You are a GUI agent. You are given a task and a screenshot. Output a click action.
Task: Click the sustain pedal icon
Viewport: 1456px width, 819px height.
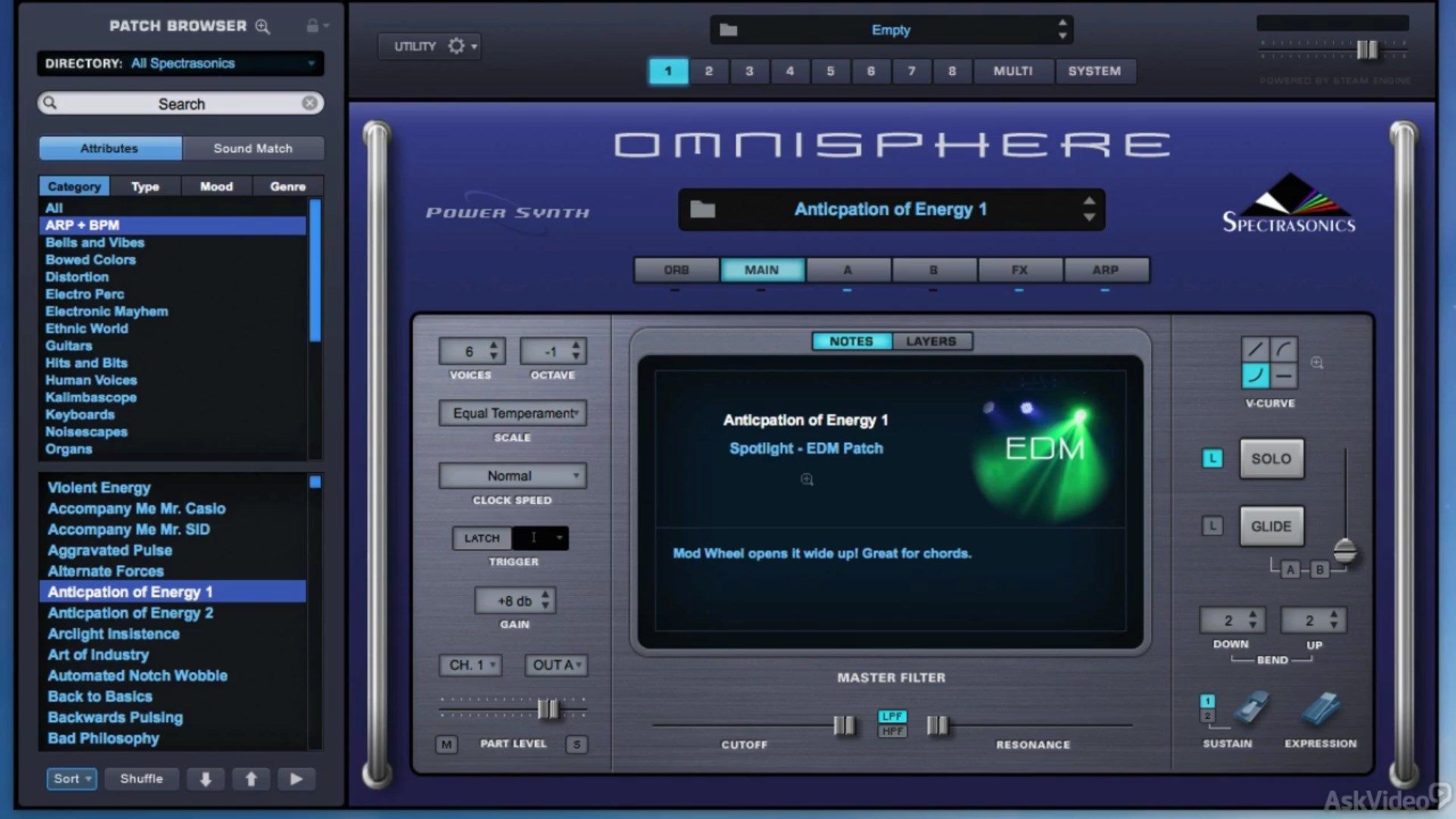point(1251,707)
